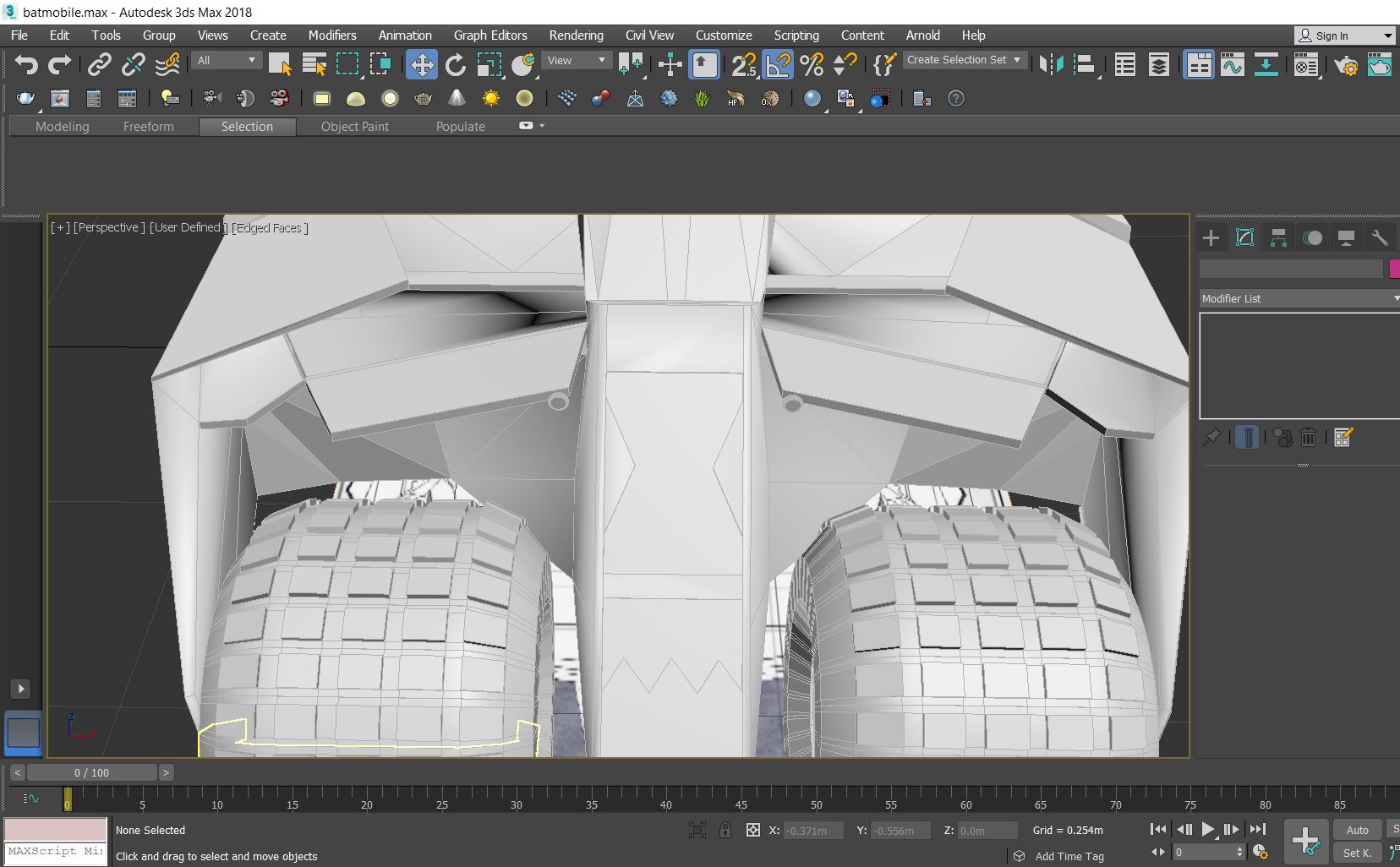Screen dimensions: 1400x867
Task: Click the MAXScript mini listener field
Action: click(56, 852)
